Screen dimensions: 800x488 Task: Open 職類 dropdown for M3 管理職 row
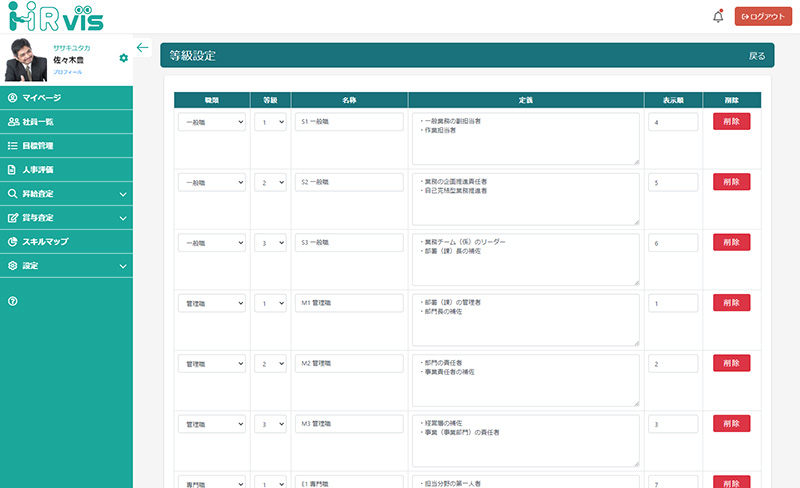212,424
